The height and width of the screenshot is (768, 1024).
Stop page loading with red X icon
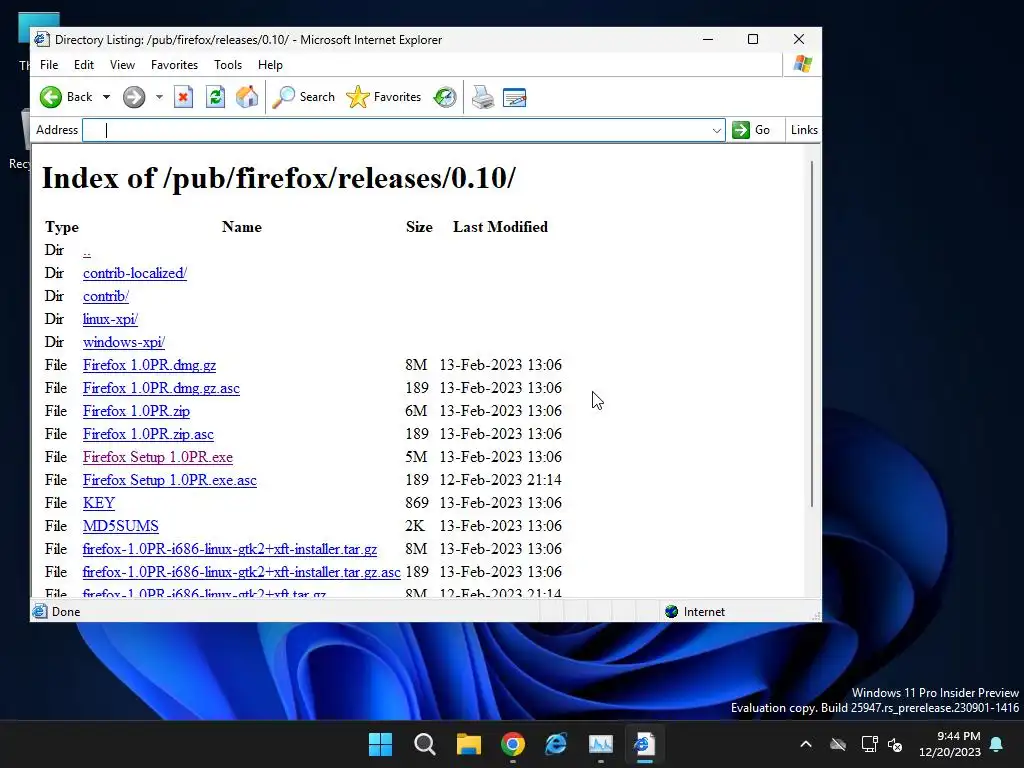coord(184,97)
